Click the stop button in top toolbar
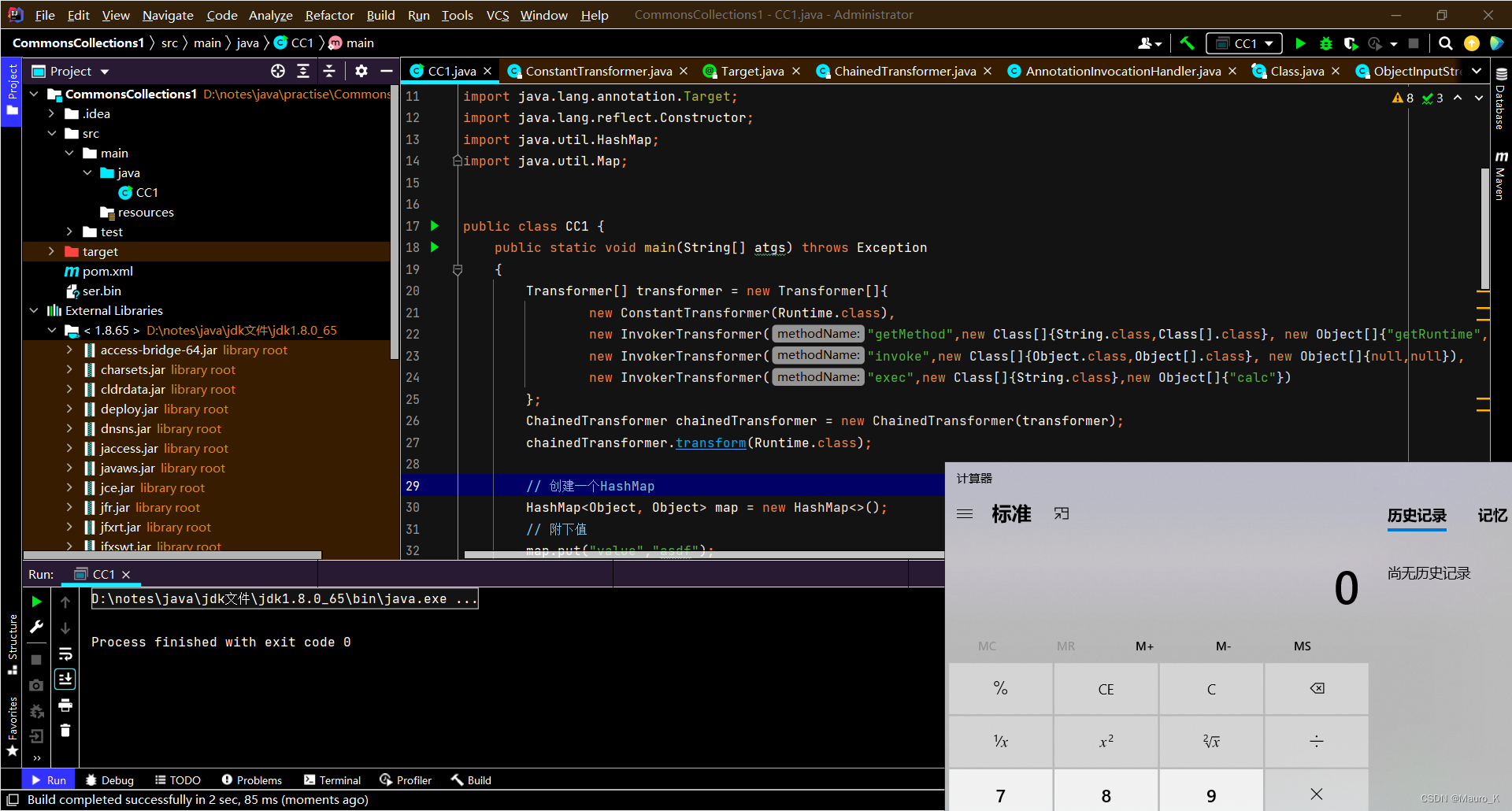This screenshot has height=811, width=1512. (1414, 43)
